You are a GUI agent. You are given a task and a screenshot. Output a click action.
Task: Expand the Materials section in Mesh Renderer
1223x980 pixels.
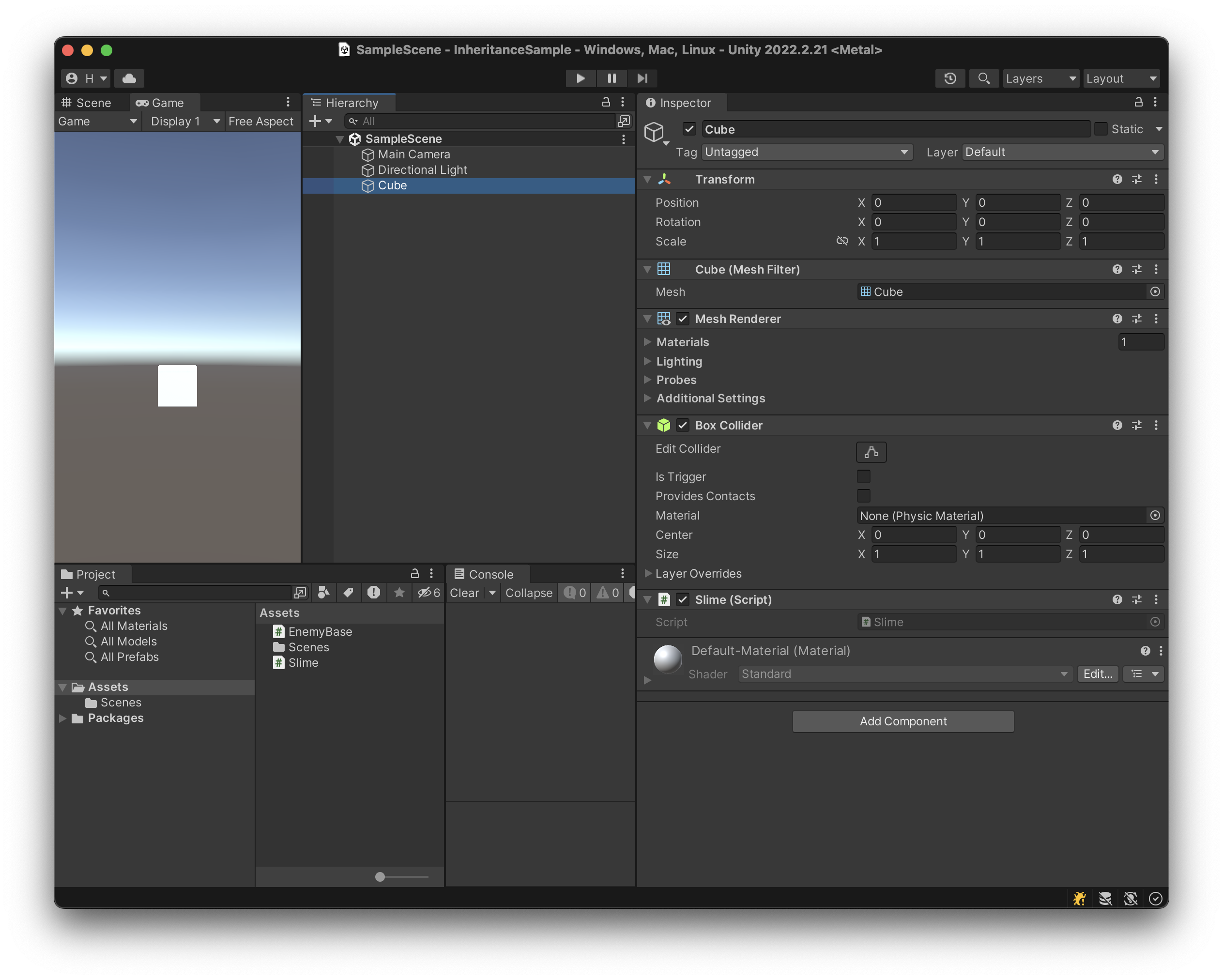pyautogui.click(x=648, y=342)
